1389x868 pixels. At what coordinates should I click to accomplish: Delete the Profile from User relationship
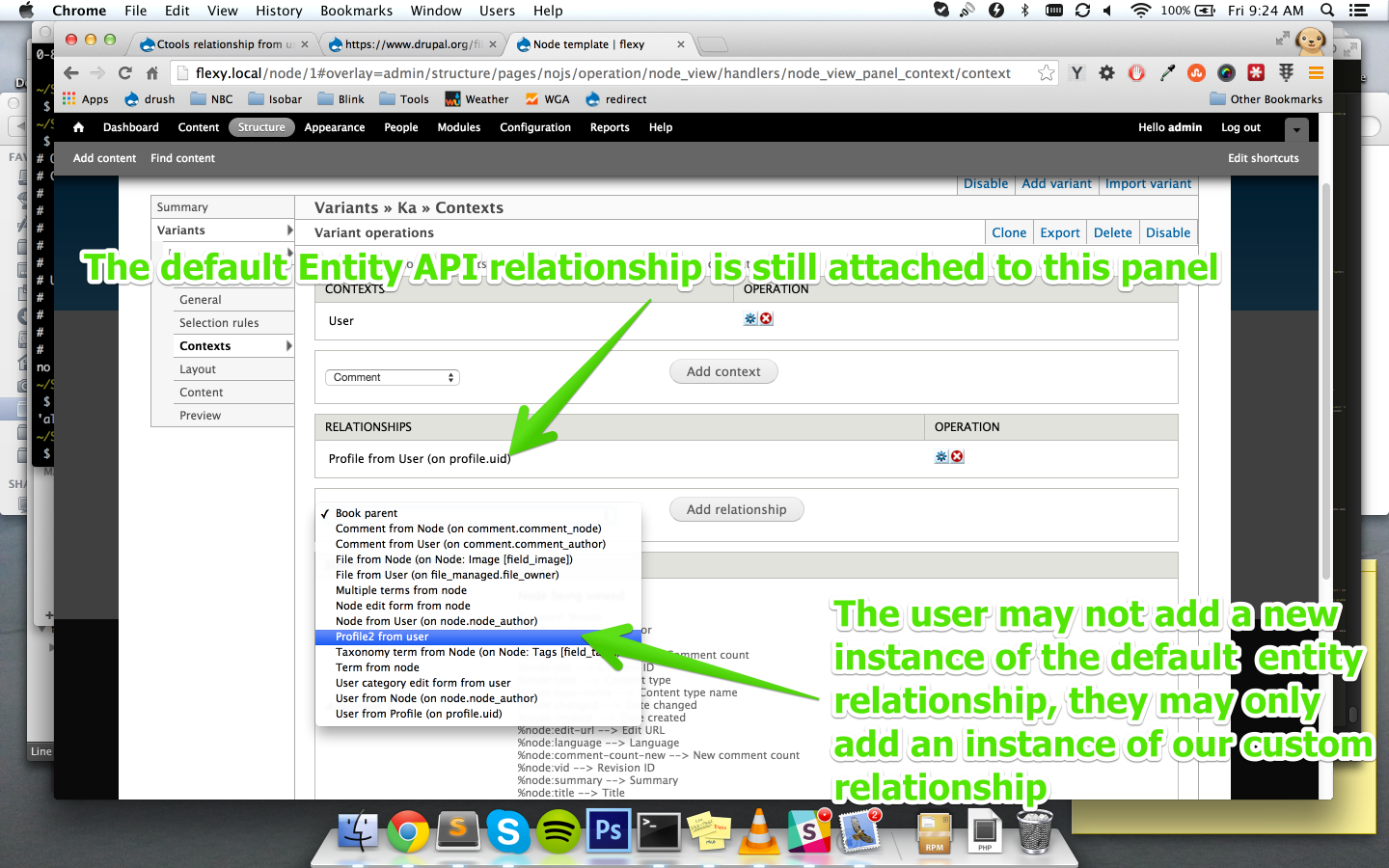point(957,457)
